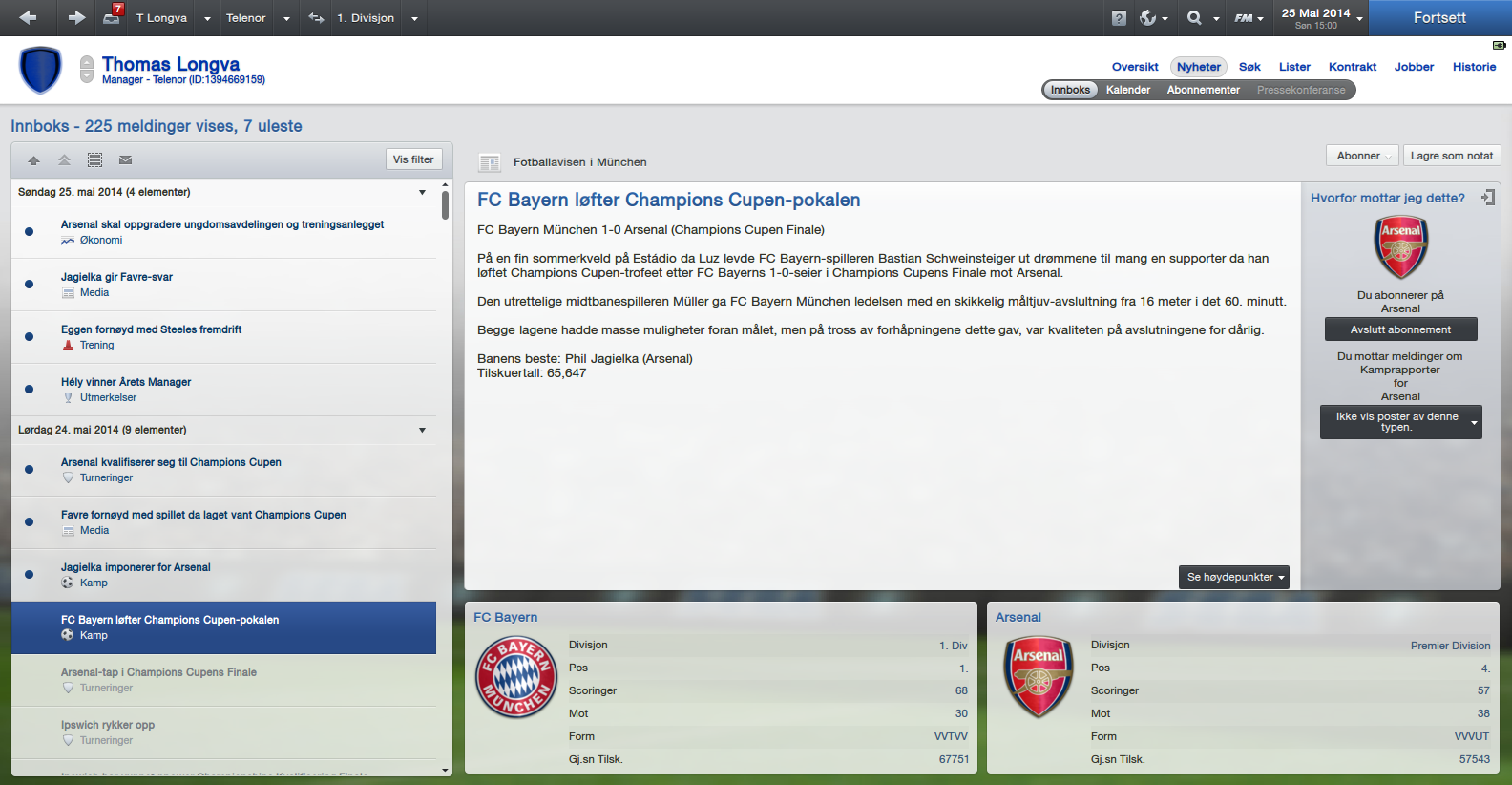Toggle unread dot on Høly vinner Årets Manager

click(29, 389)
